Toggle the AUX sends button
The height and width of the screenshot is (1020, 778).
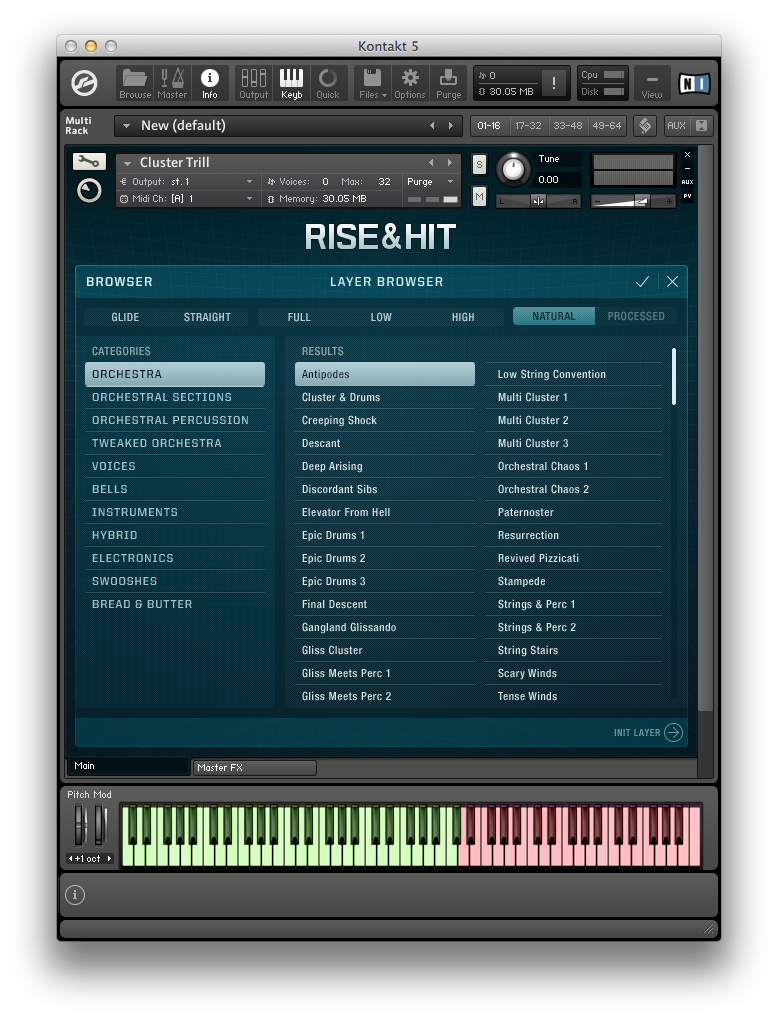[x=676, y=126]
